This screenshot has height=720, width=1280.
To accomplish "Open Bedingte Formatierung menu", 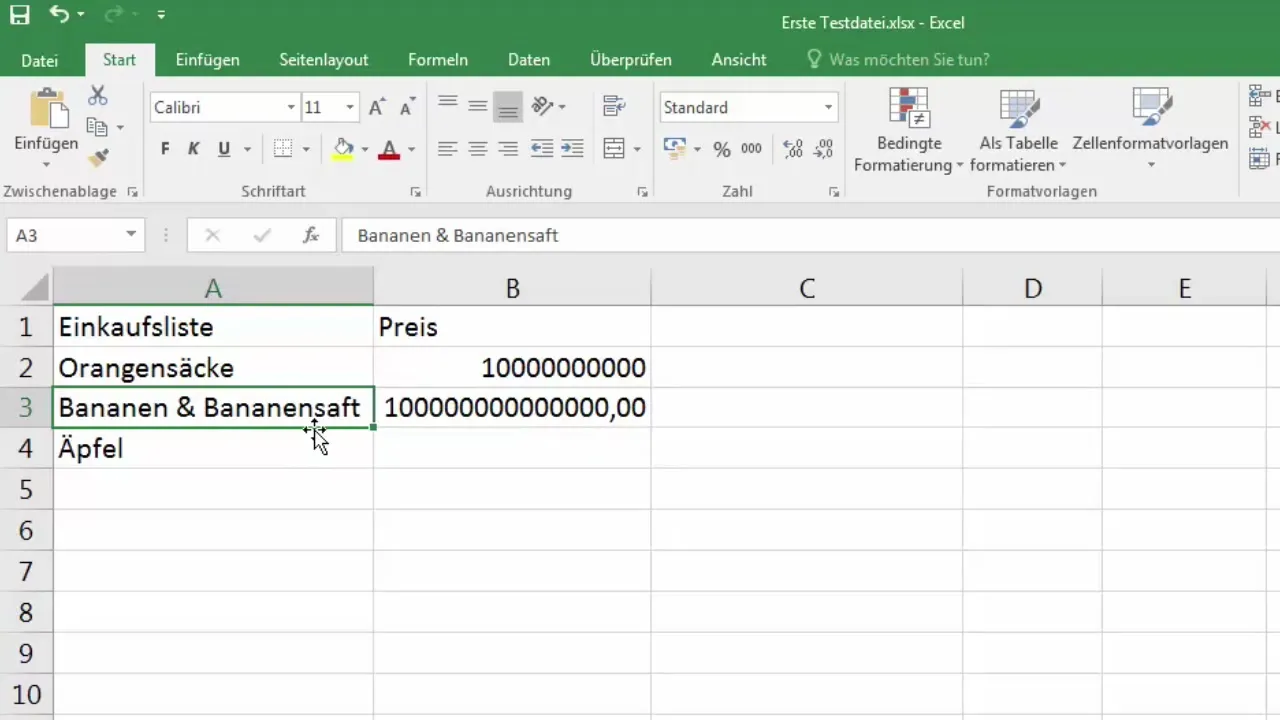I will pyautogui.click(x=908, y=130).
